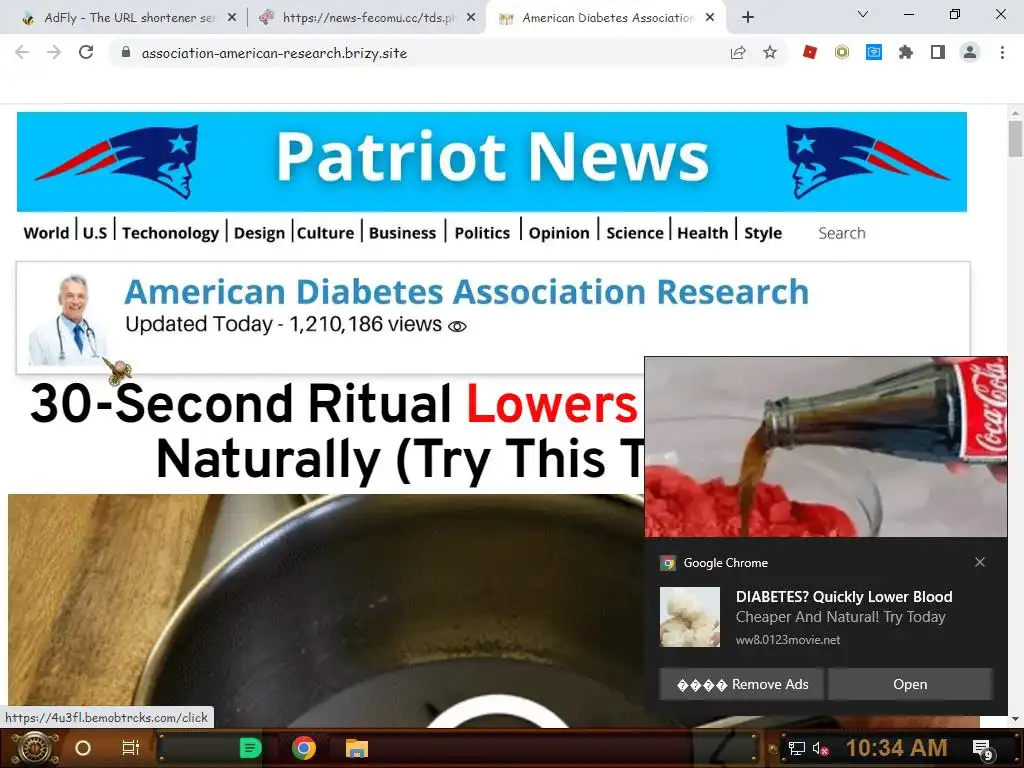
Task: Open the red Roblox-style extension icon
Action: (810, 52)
